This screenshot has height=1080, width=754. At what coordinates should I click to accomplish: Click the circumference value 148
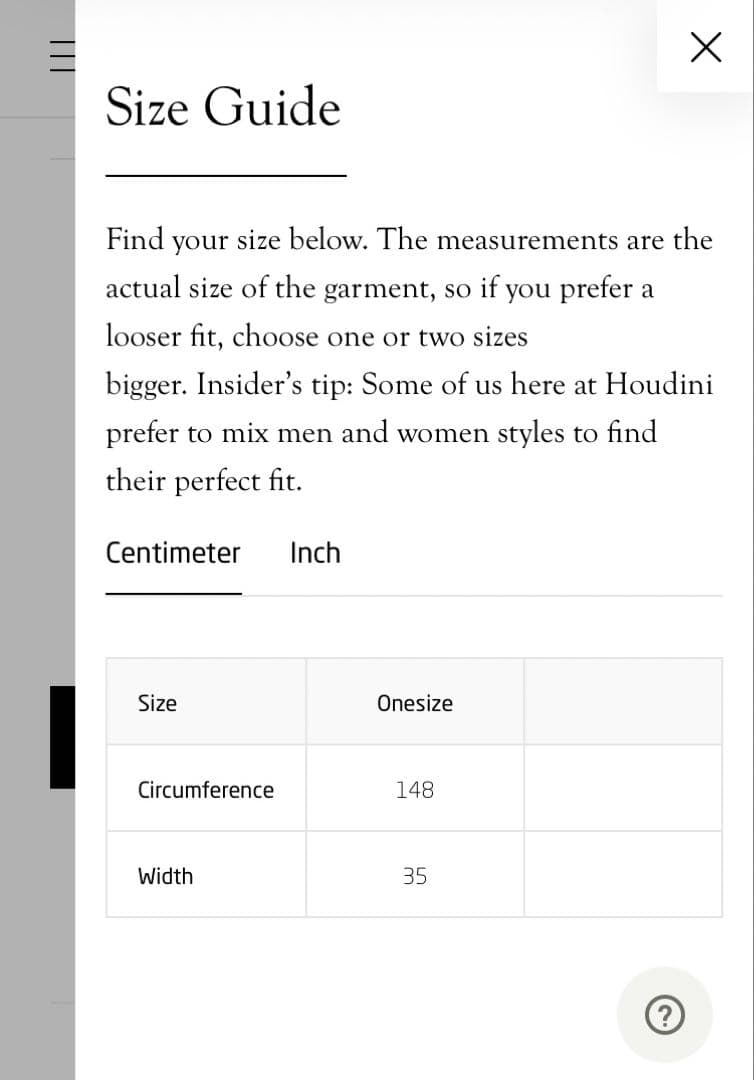pyautogui.click(x=415, y=790)
